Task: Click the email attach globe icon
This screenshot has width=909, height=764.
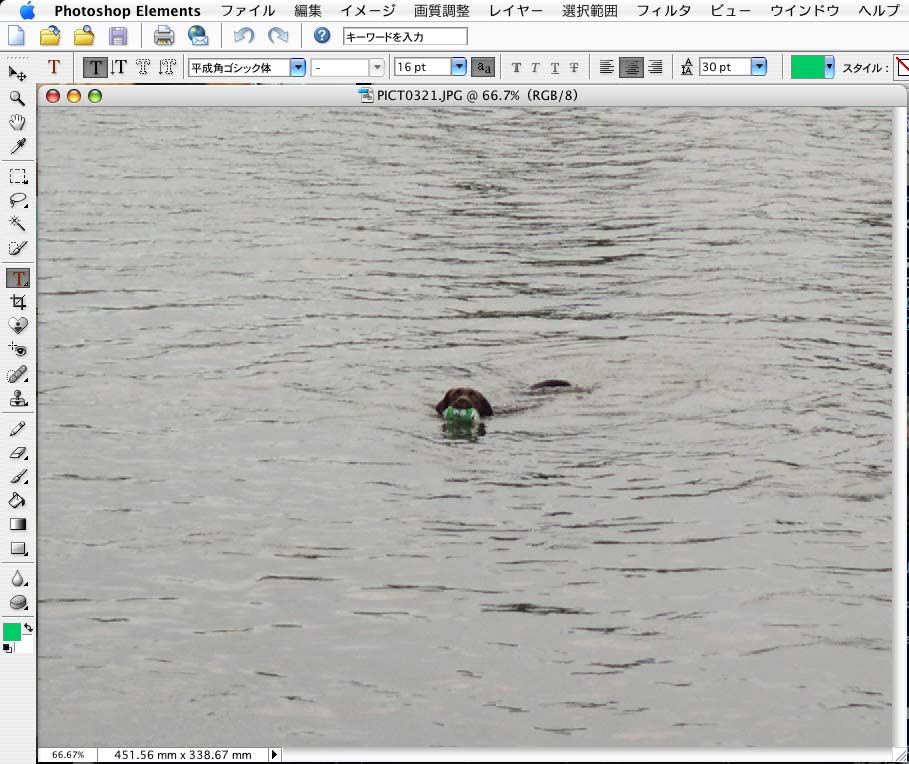Action: [198, 36]
